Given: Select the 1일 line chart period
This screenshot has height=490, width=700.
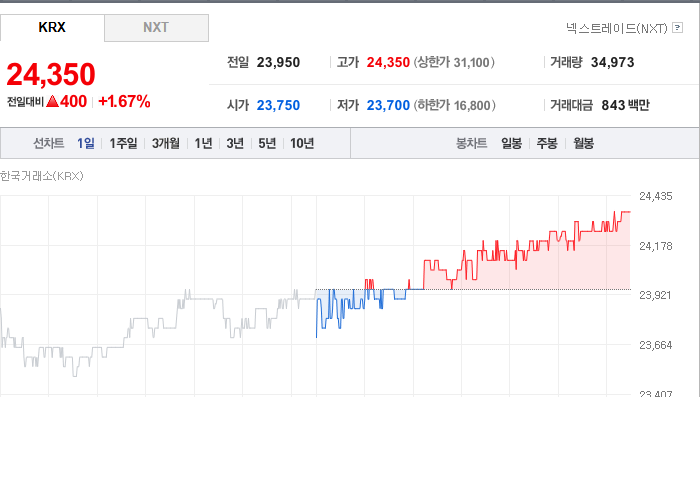Looking at the screenshot, I should [x=86, y=143].
